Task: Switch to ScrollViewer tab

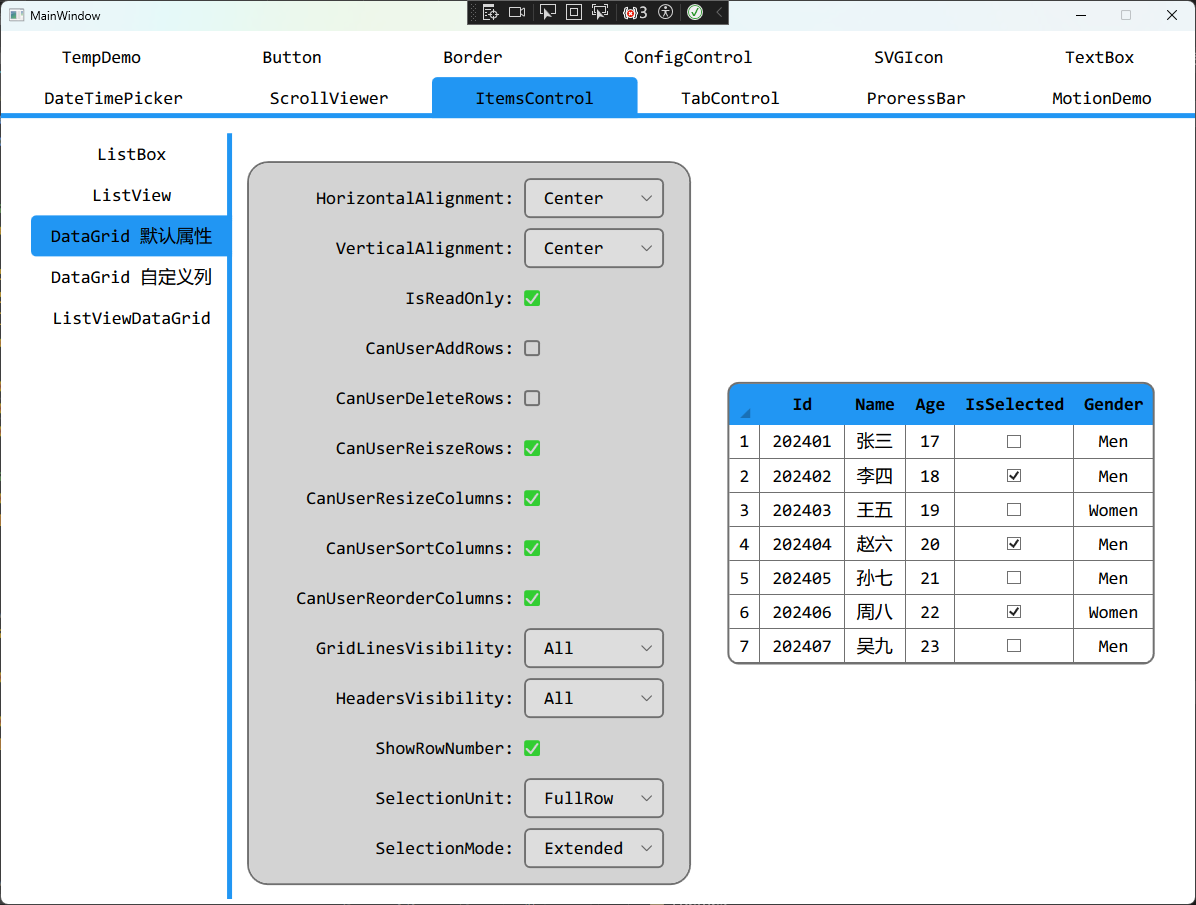Action: point(329,98)
